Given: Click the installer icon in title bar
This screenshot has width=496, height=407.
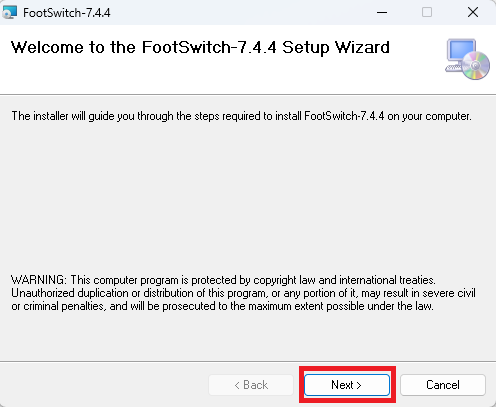Looking at the screenshot, I should click(x=9, y=12).
